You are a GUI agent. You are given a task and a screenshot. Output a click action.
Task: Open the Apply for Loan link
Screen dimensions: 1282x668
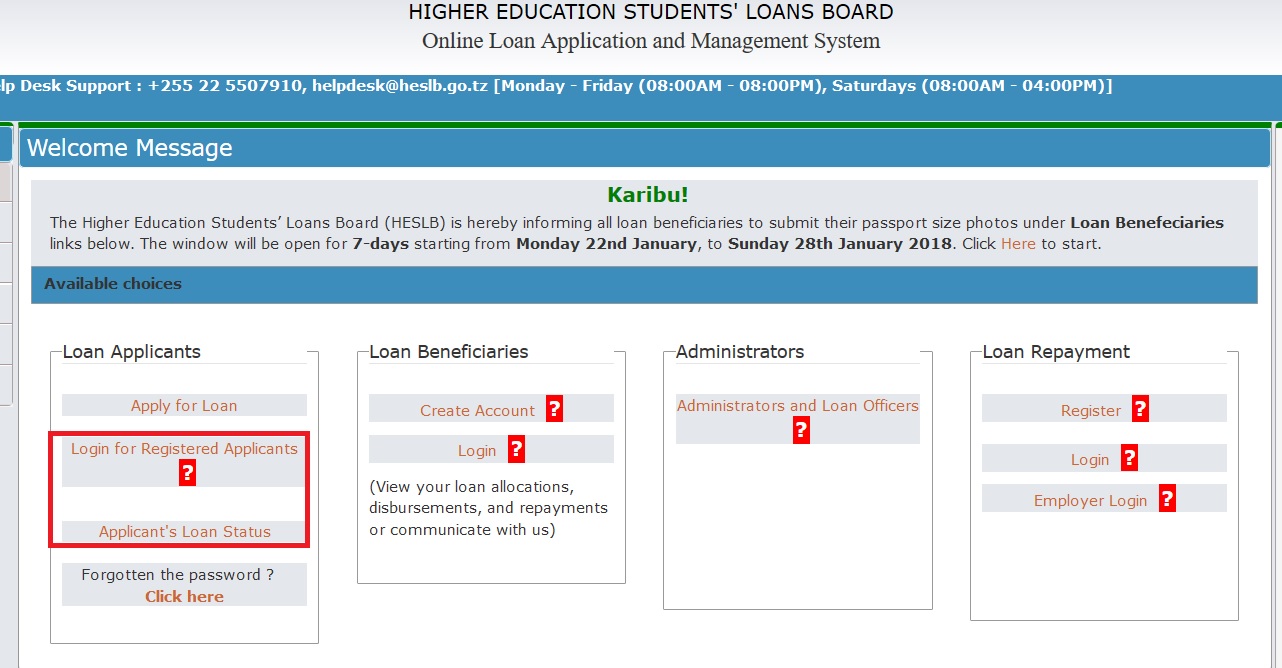pyautogui.click(x=184, y=406)
